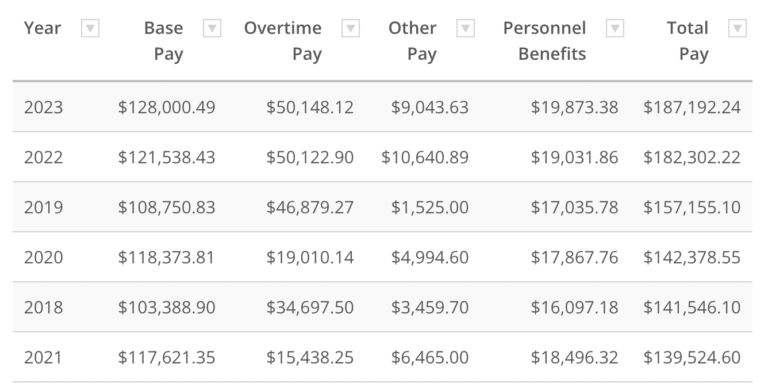The height and width of the screenshot is (383, 768).
Task: Click the Overtime Pay header label
Action: [x=283, y=41]
